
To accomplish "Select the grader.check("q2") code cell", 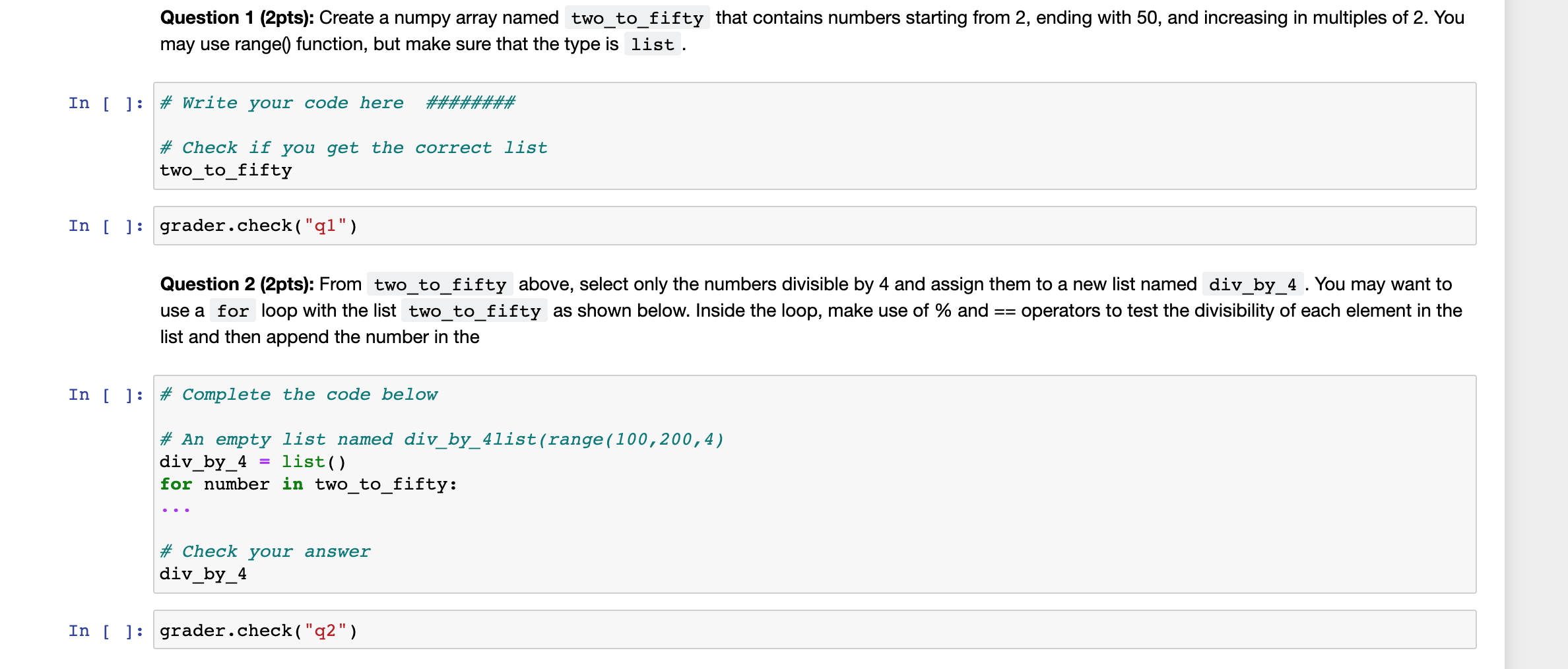I will 814,630.
